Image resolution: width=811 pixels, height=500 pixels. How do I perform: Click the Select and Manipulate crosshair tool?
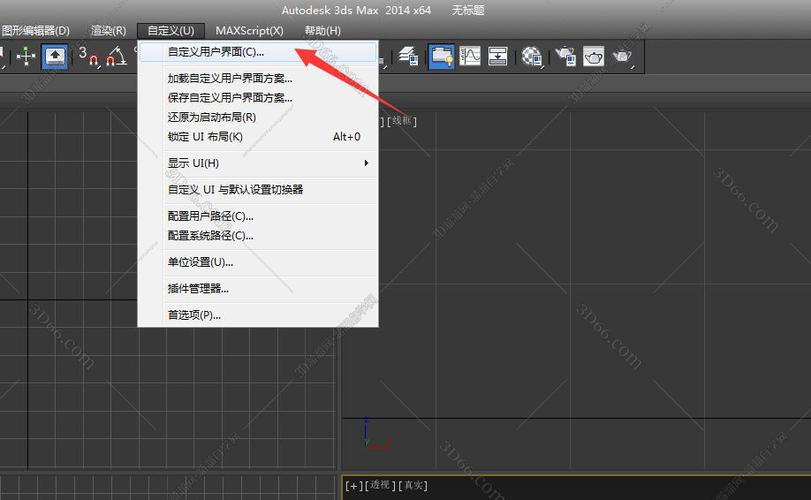coord(25,56)
